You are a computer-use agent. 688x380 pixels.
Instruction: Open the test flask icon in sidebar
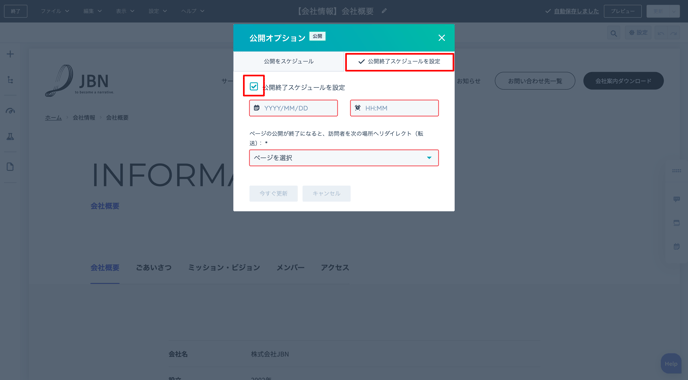coord(10,137)
